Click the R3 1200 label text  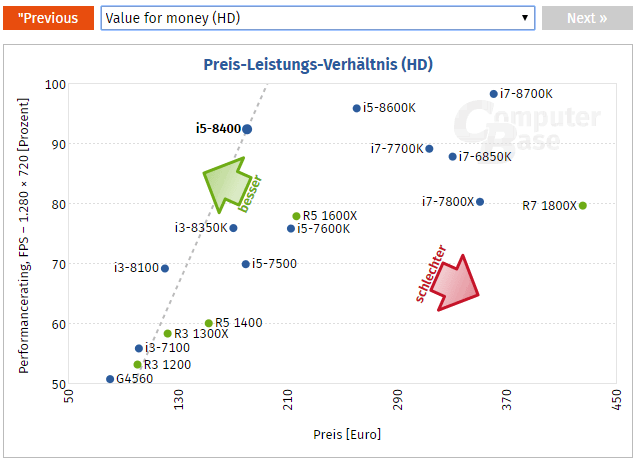167,365
